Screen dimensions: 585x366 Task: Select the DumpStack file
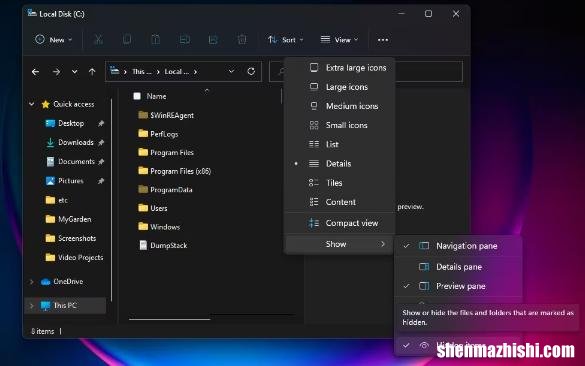click(x=168, y=245)
